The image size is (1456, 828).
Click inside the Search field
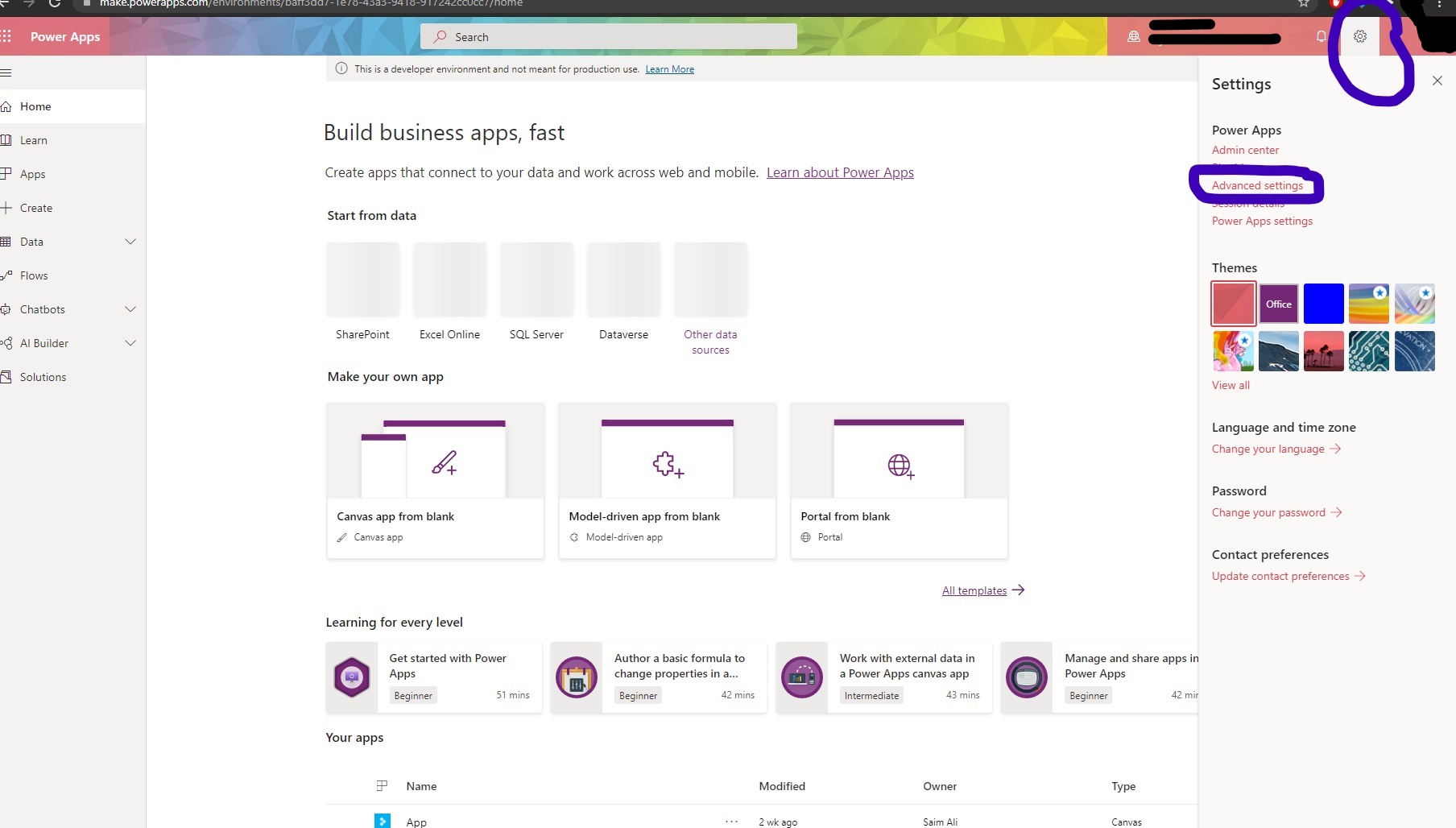[610, 36]
